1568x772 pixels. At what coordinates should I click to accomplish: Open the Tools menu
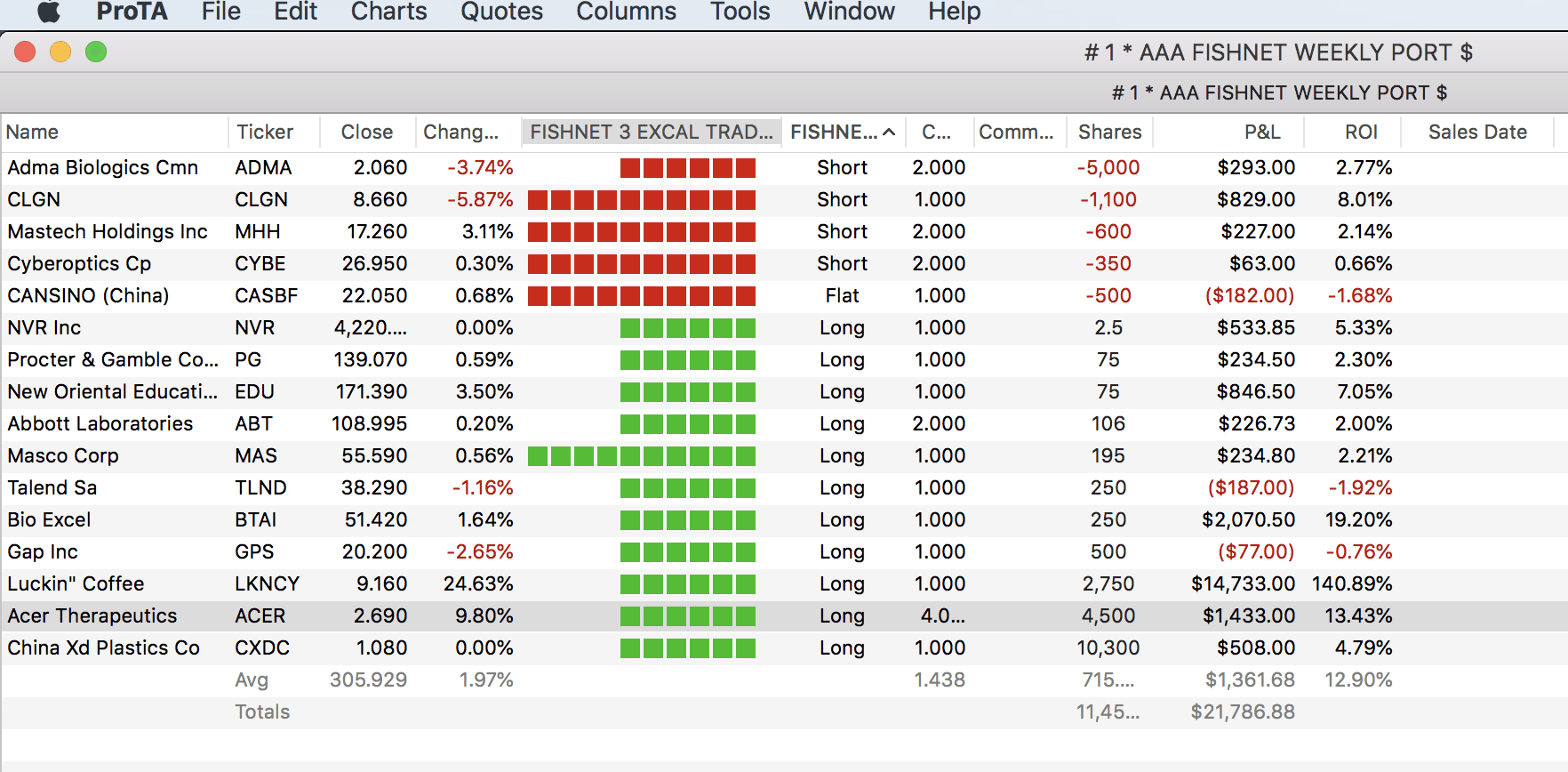coord(740,12)
